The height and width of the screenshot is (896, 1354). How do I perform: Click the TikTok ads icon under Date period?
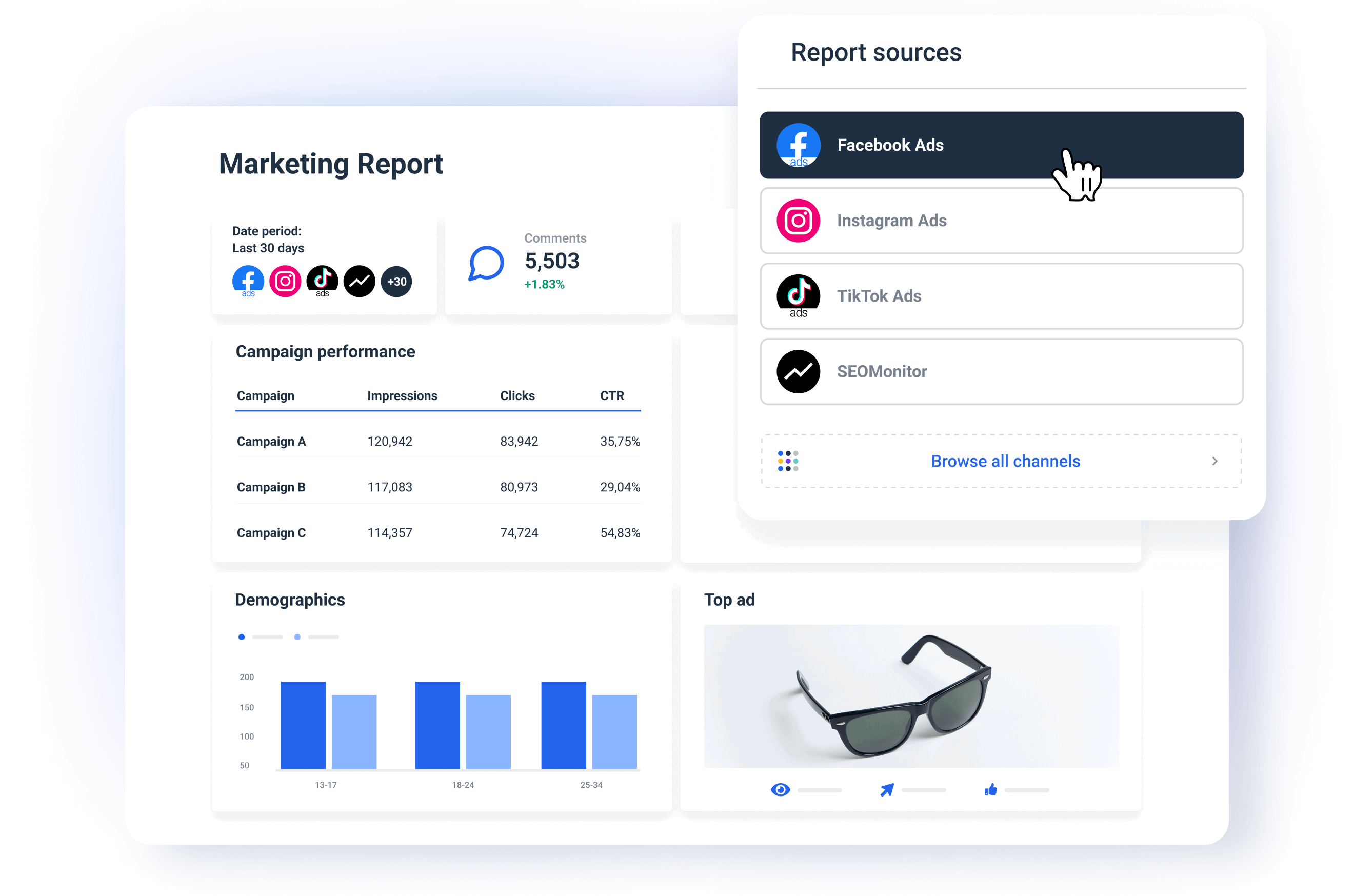pyautogui.click(x=322, y=281)
